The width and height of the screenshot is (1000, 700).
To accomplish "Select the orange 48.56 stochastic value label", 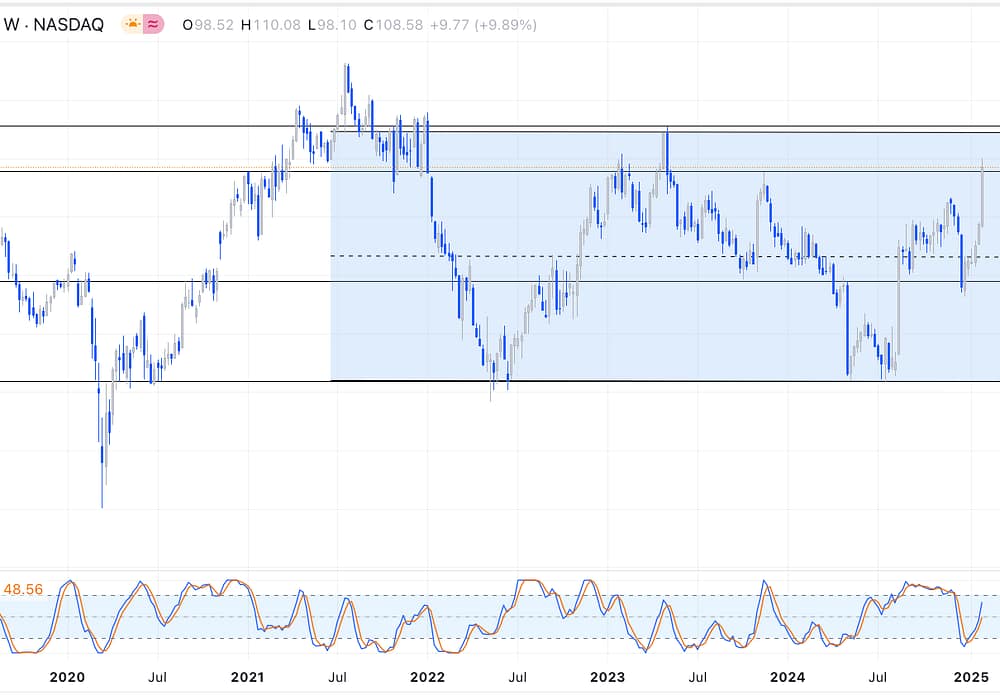I will point(23,590).
